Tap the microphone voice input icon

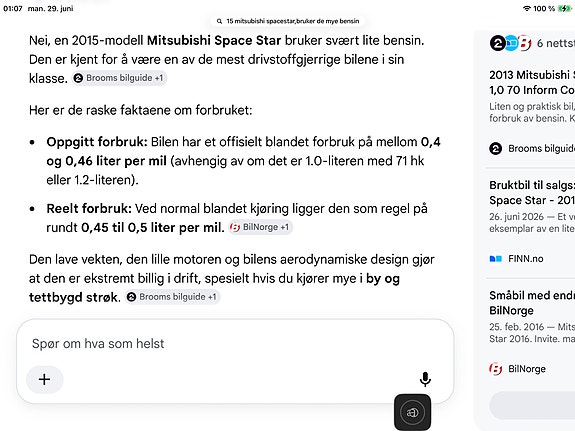pos(425,379)
